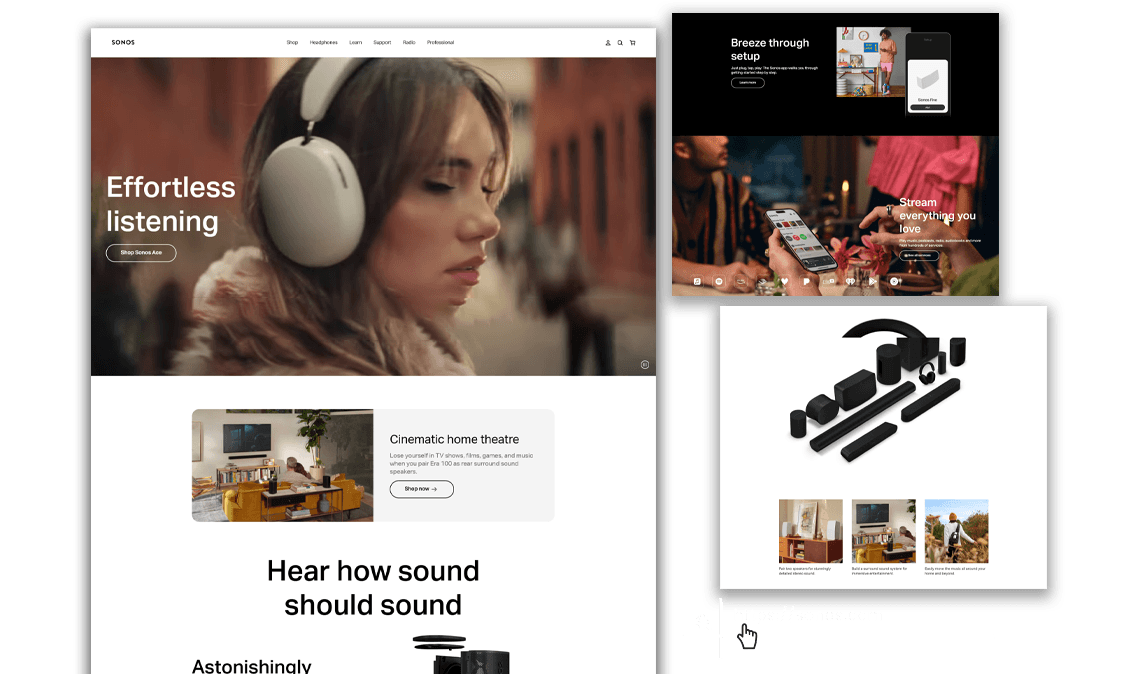The width and height of the screenshot is (1123, 674).
Task: Open the outdoor hiker thumbnail image
Action: tap(956, 531)
